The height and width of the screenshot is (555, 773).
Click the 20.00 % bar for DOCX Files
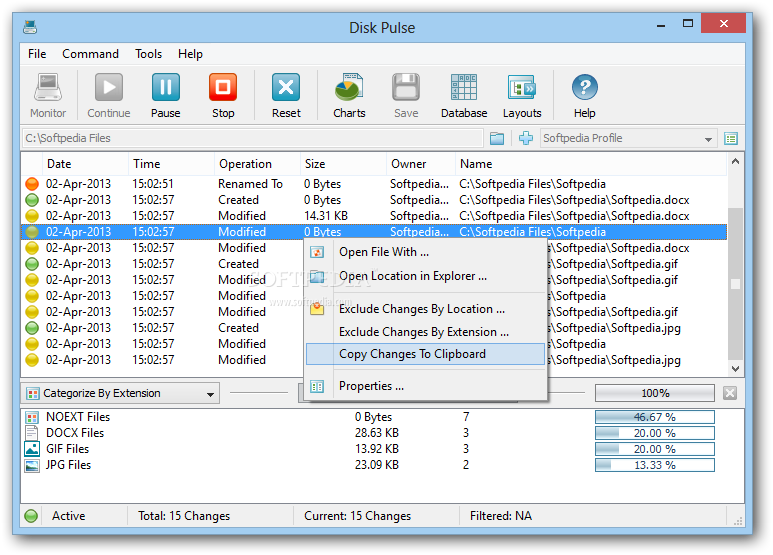click(x=655, y=433)
